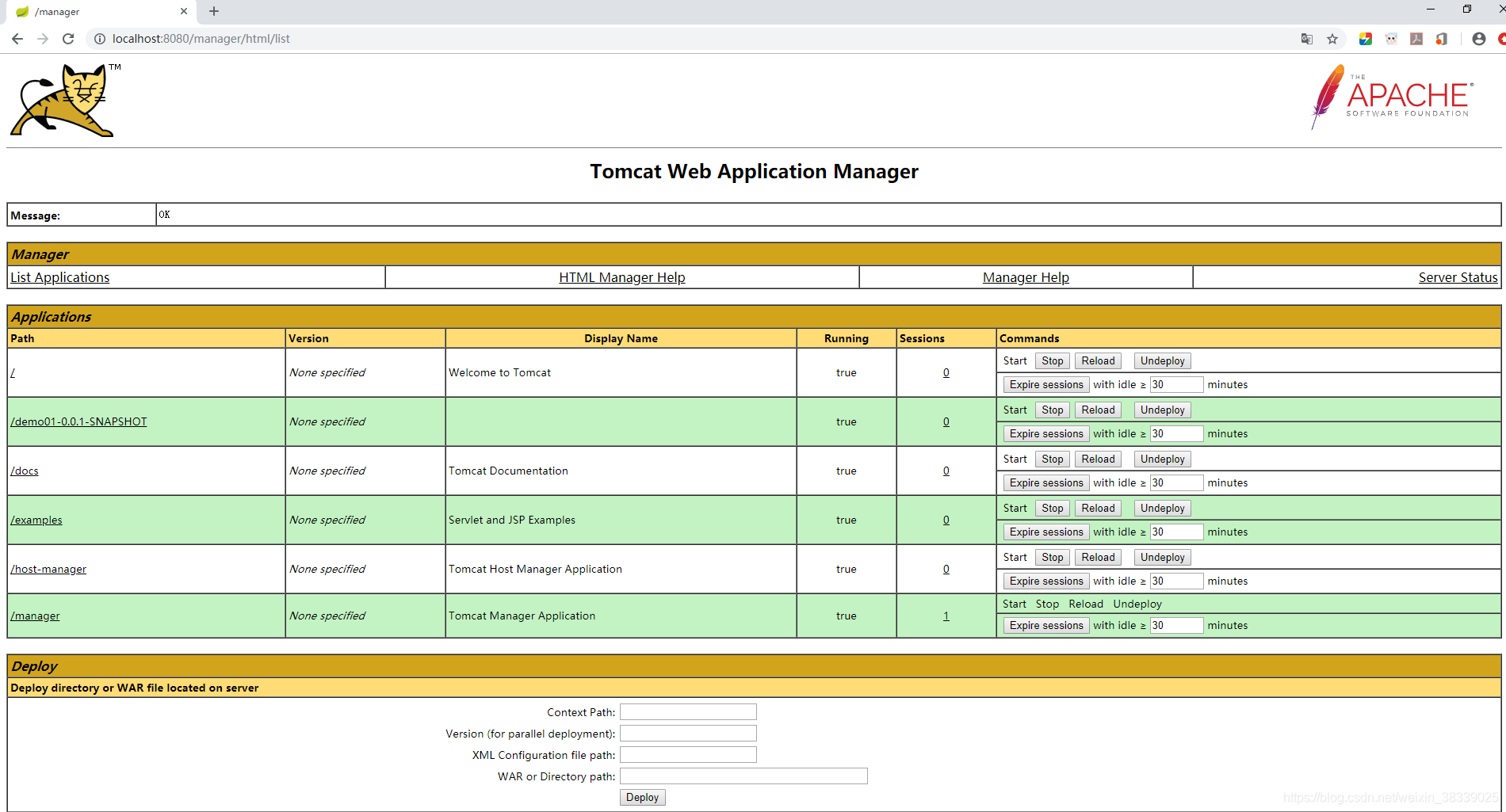
Task: Expire sessions for /demo01-0.0.1-SNAPSHOT
Action: pos(1046,433)
